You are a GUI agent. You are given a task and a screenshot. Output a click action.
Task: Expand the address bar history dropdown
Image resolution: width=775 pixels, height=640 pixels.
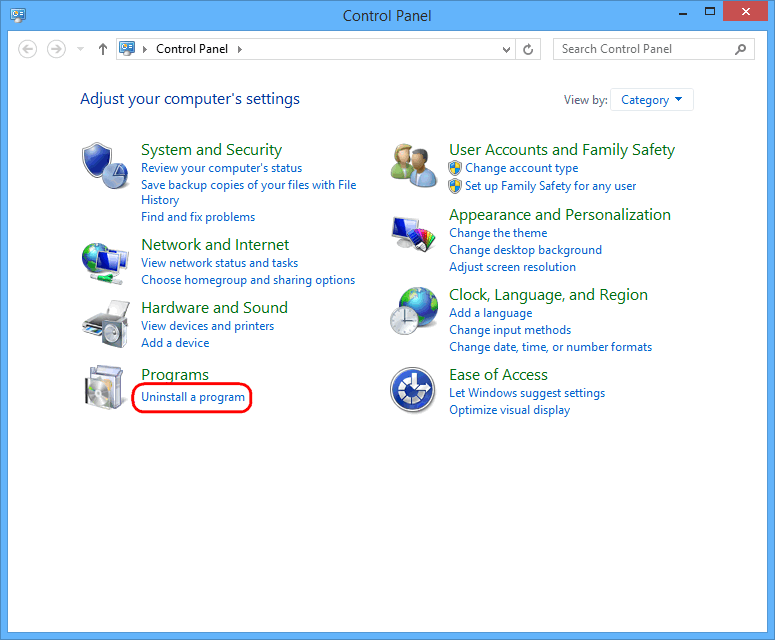pos(506,49)
